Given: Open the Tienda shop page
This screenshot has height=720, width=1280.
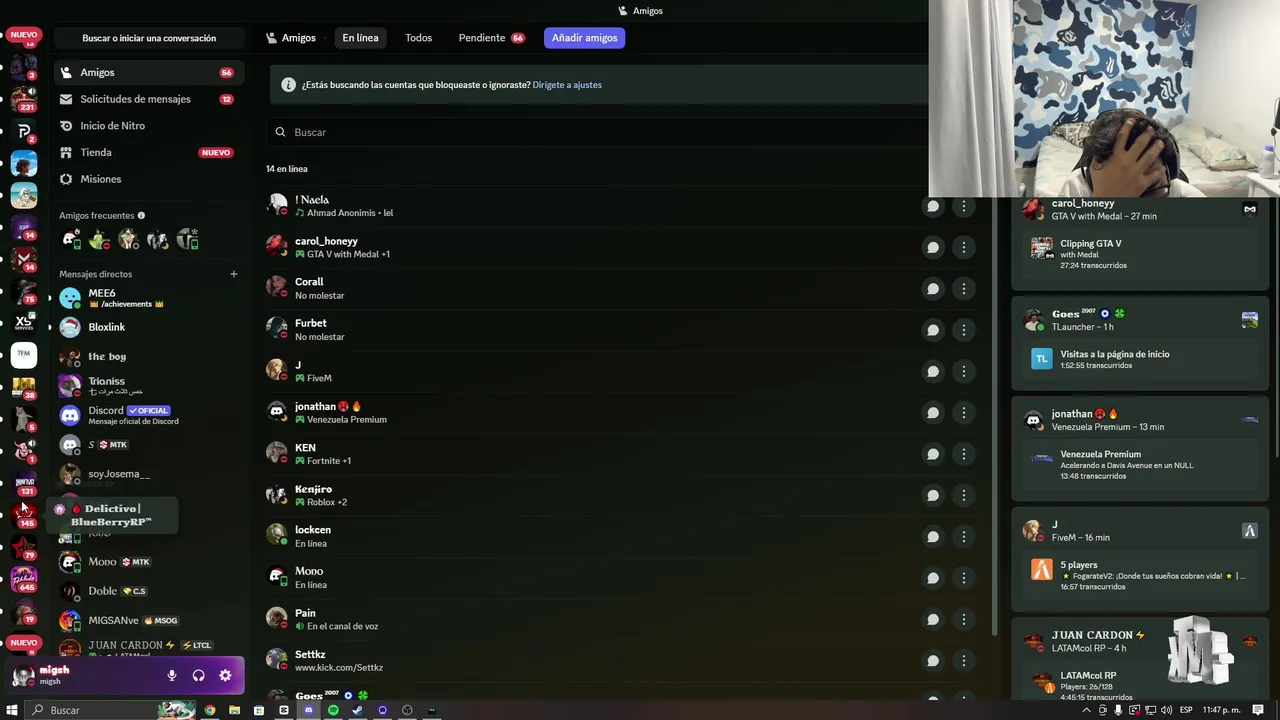Looking at the screenshot, I should pos(147,152).
